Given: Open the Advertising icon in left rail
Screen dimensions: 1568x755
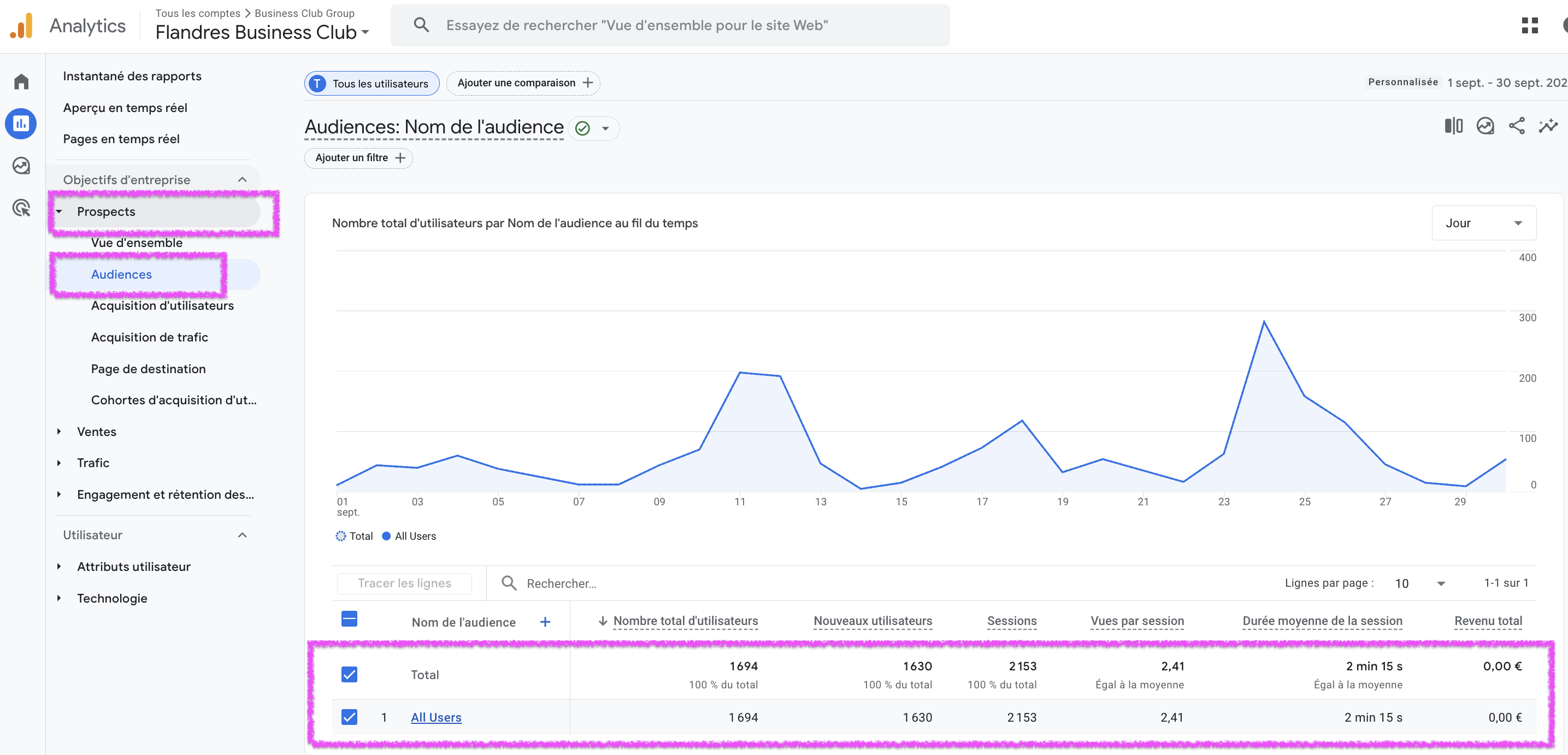Looking at the screenshot, I should [x=21, y=208].
